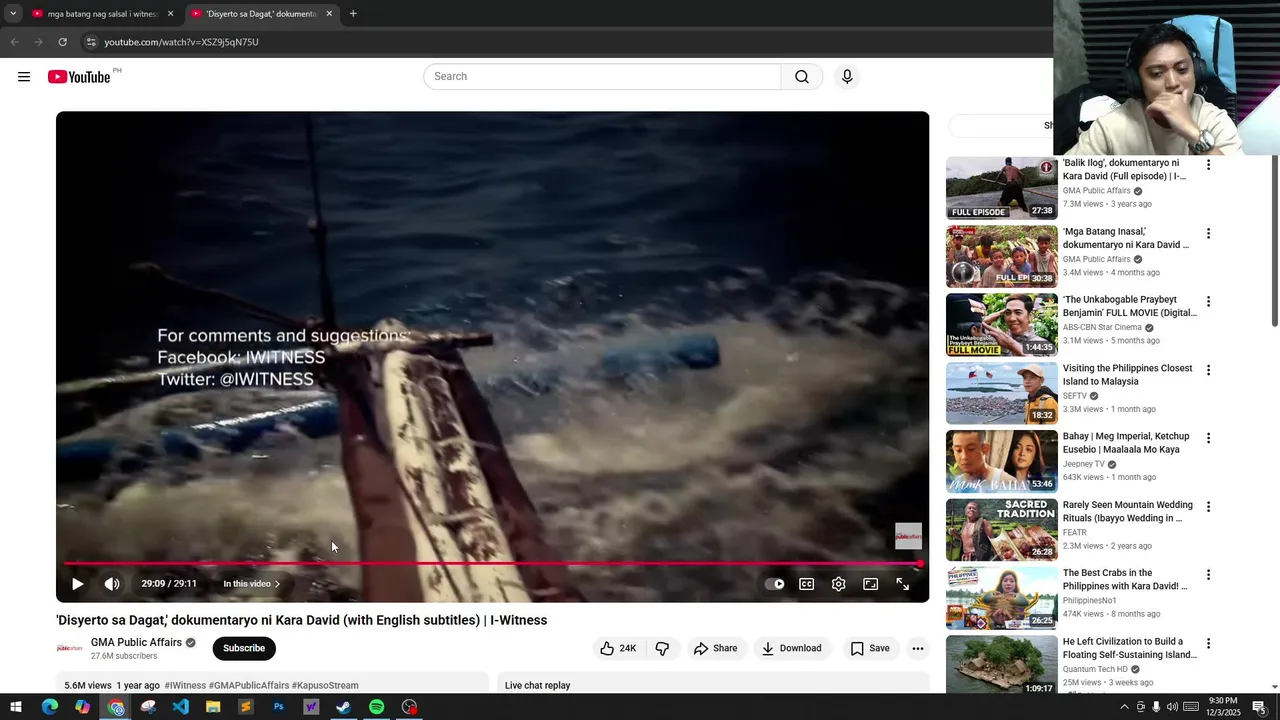Focus the YouTube search field
This screenshot has width=1280, height=720.
[x=602, y=77]
